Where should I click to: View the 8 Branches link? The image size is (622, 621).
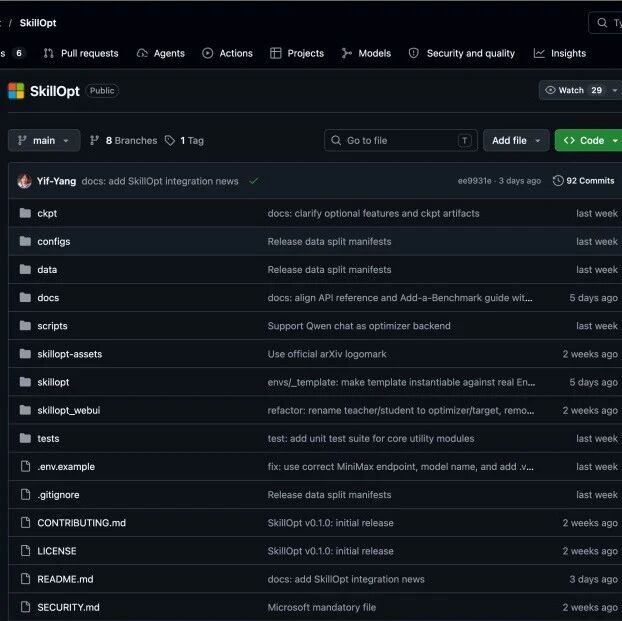(x=123, y=140)
